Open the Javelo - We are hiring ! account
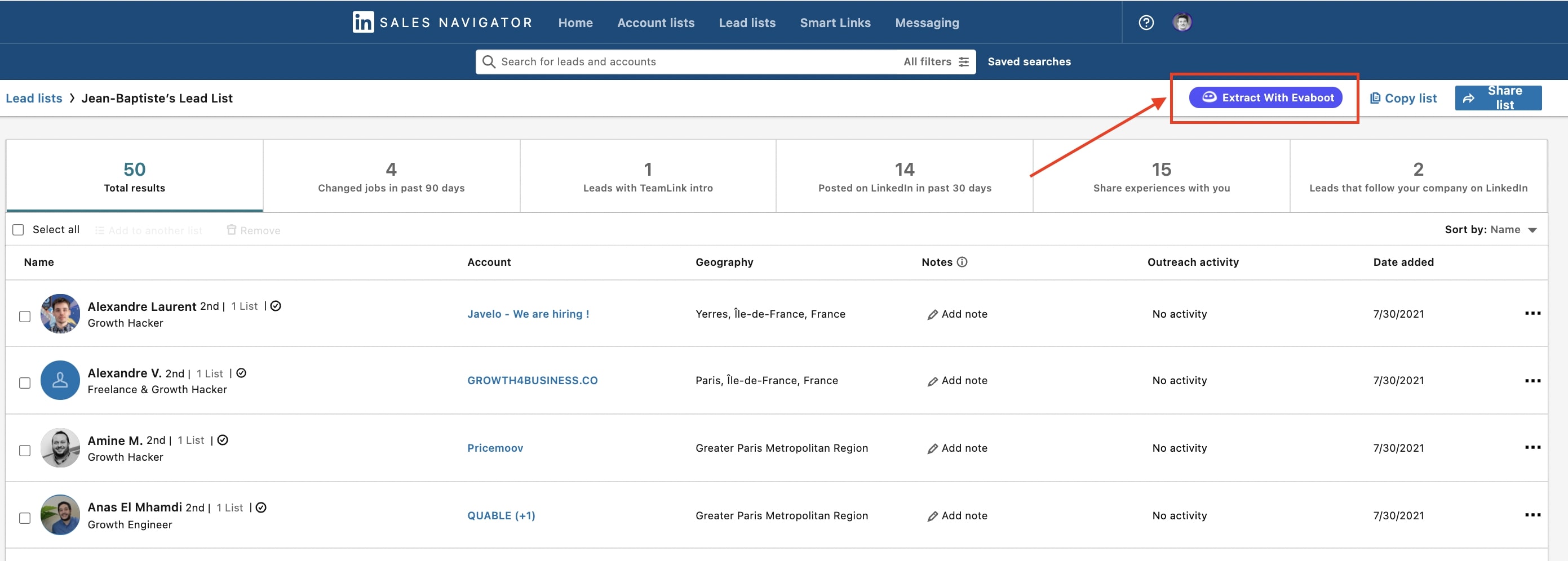1568x561 pixels. pos(528,314)
